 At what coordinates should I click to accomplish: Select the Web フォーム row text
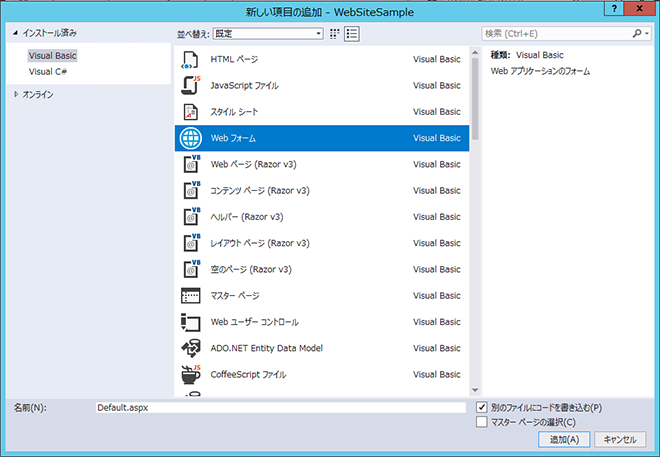tap(233, 138)
